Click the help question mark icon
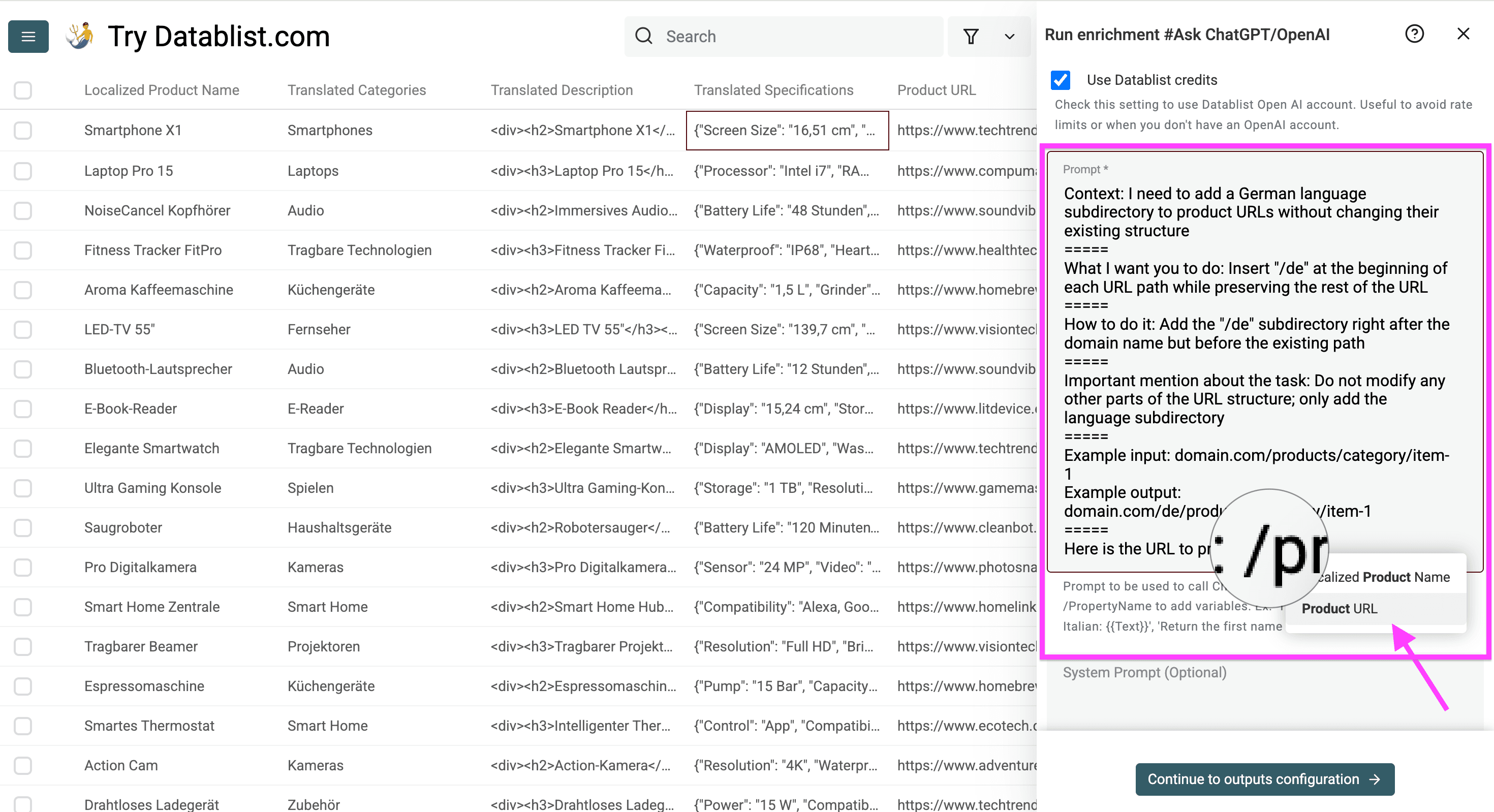This screenshot has height=812, width=1494. click(x=1415, y=34)
